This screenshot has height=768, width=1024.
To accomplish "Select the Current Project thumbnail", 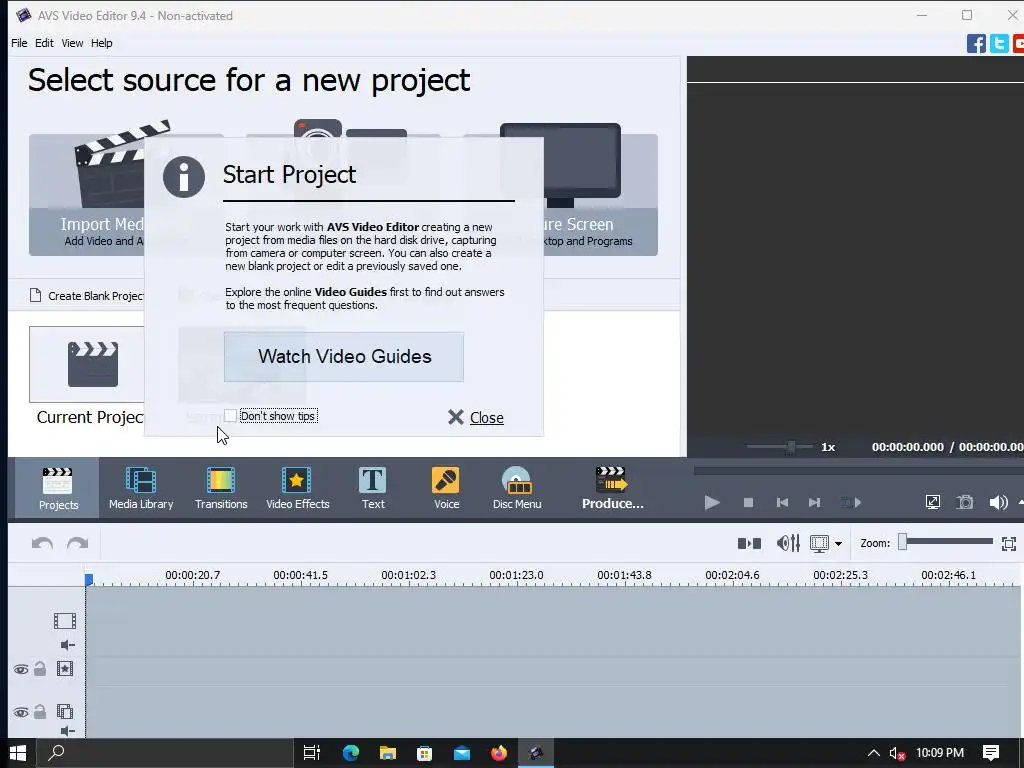I will point(87,364).
